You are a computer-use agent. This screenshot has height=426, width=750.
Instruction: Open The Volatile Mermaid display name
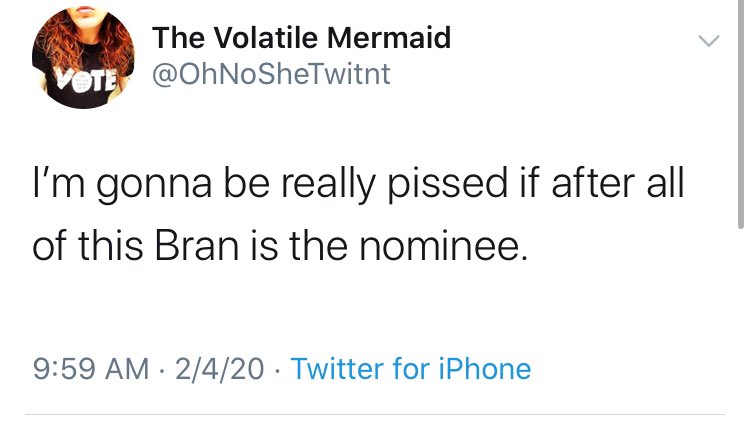(301, 38)
